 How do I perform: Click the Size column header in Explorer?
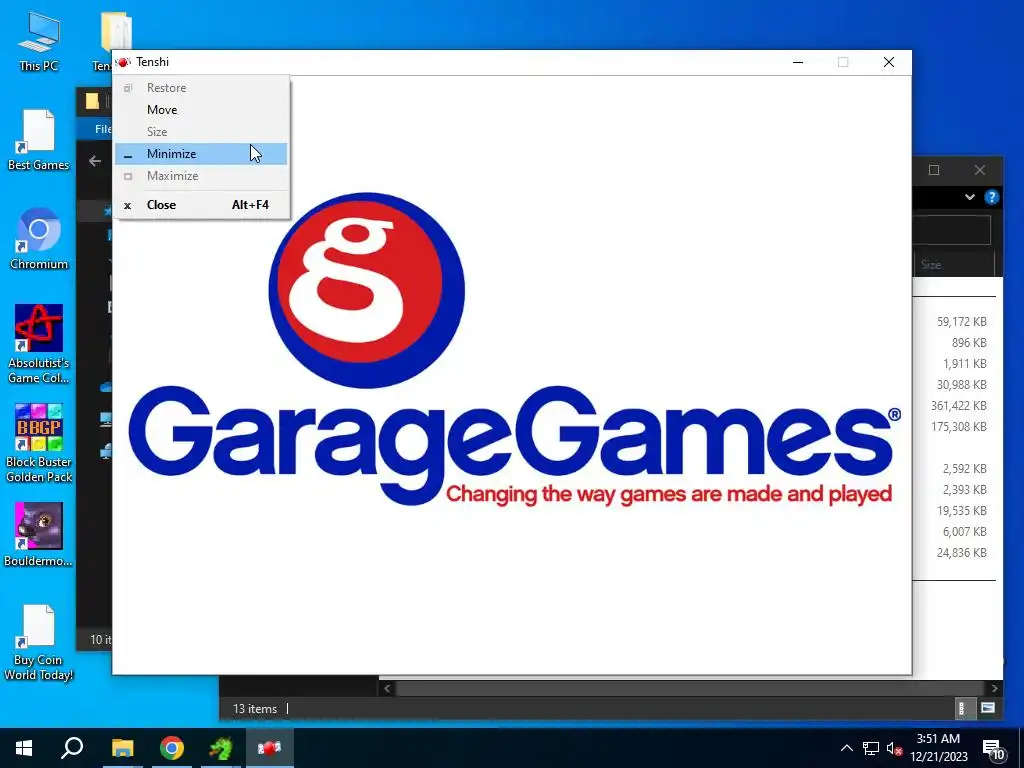[953, 264]
